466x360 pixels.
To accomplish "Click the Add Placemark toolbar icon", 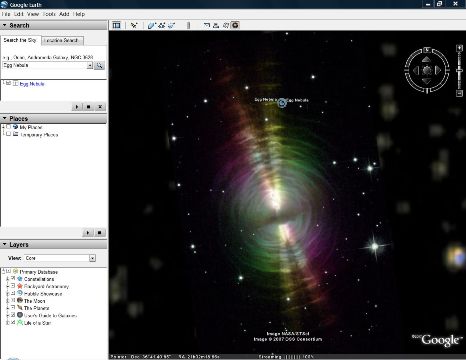I will click(x=134, y=25).
